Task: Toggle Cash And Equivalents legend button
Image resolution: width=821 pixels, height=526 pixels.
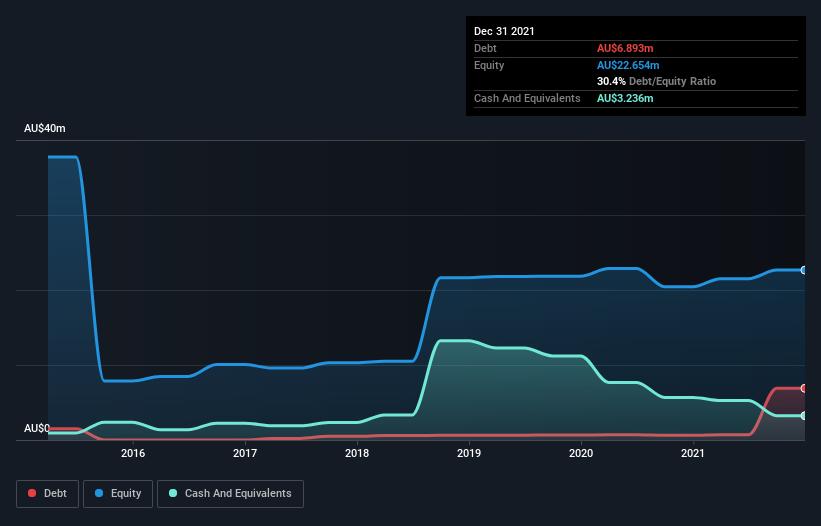Action: point(230,494)
